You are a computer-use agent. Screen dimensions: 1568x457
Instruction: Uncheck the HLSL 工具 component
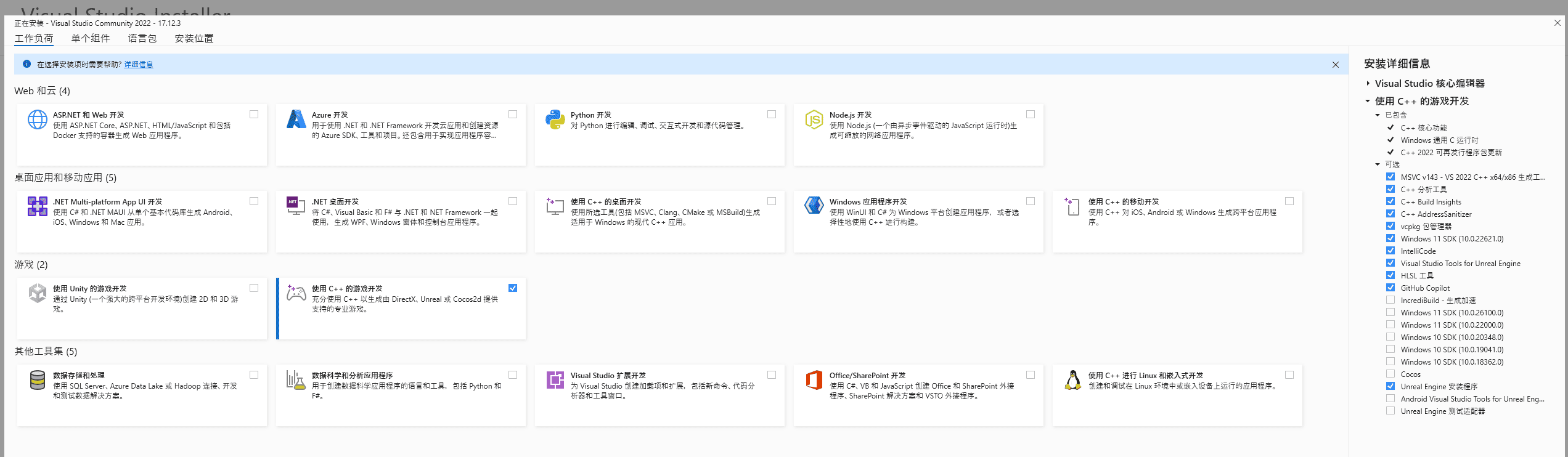[x=1390, y=275]
